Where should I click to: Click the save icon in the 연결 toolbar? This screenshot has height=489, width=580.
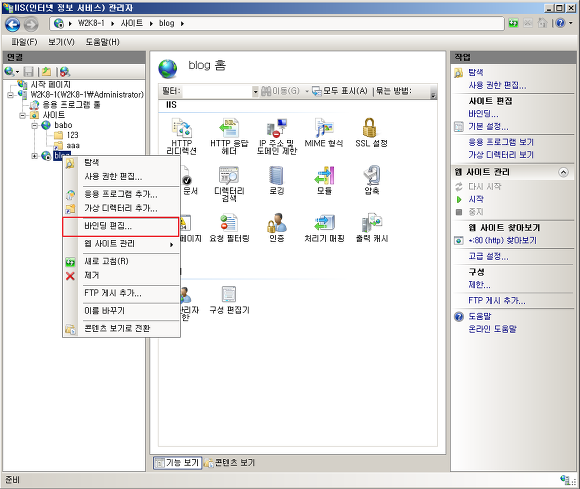28,71
